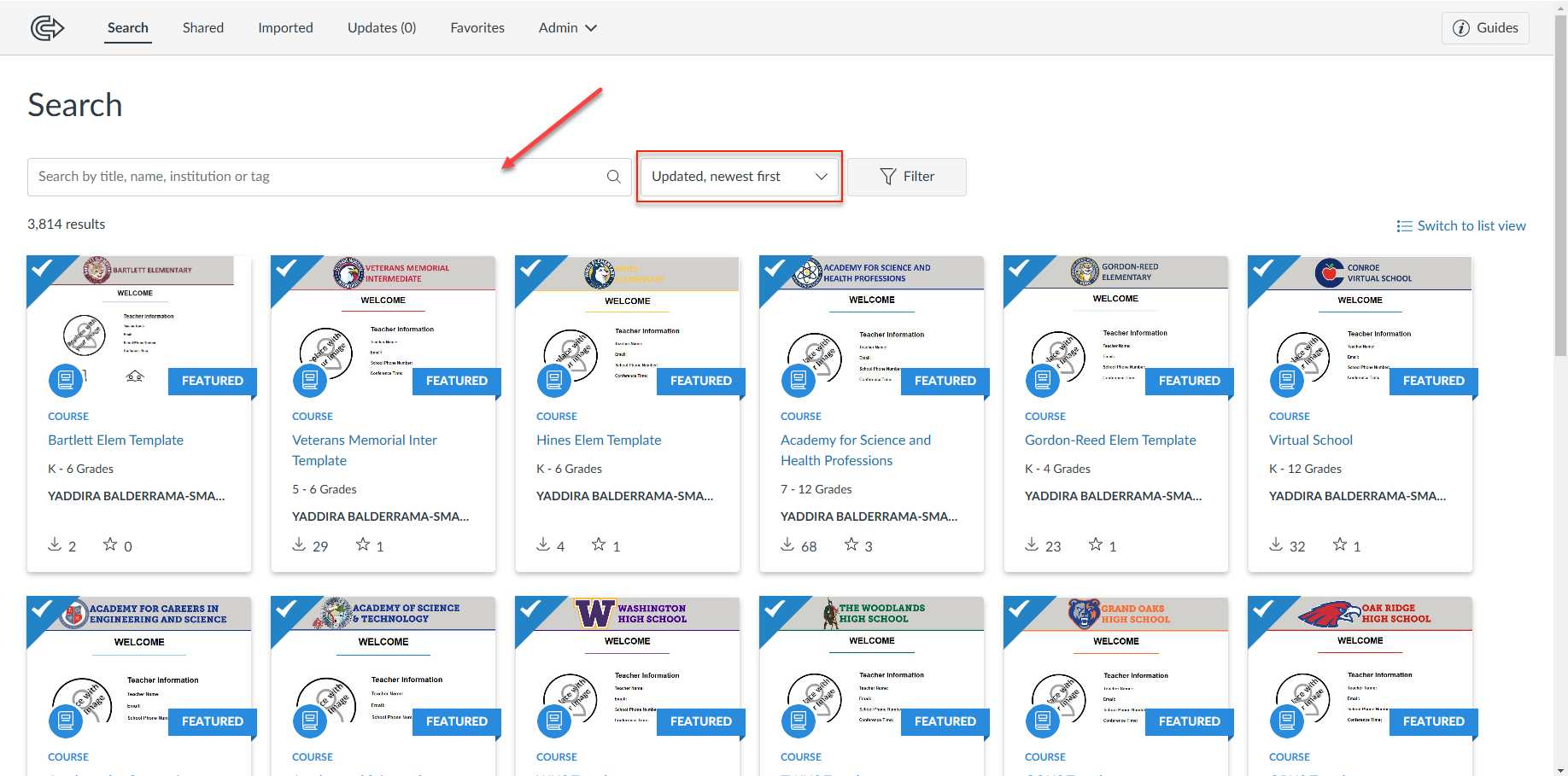1568x776 pixels.
Task: Click the course book icon on Hines Elem card
Action: (553, 380)
